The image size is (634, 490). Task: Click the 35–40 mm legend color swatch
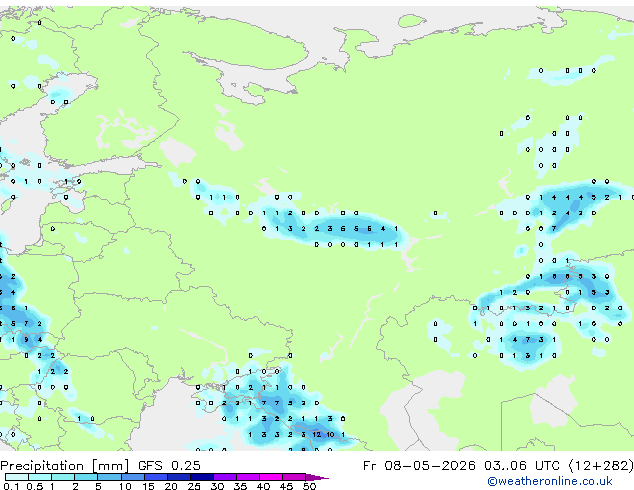point(248,477)
